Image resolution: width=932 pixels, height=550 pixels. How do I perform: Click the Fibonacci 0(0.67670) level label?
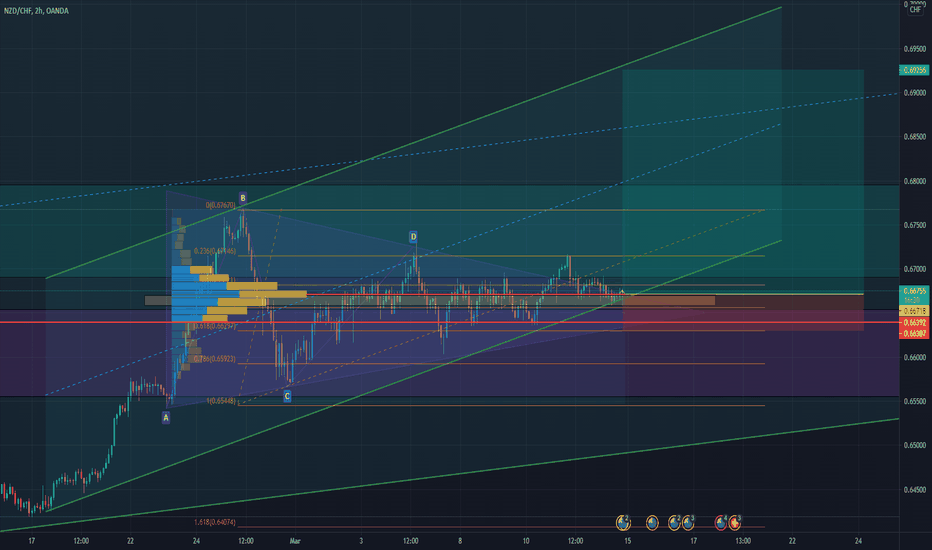pyautogui.click(x=221, y=205)
